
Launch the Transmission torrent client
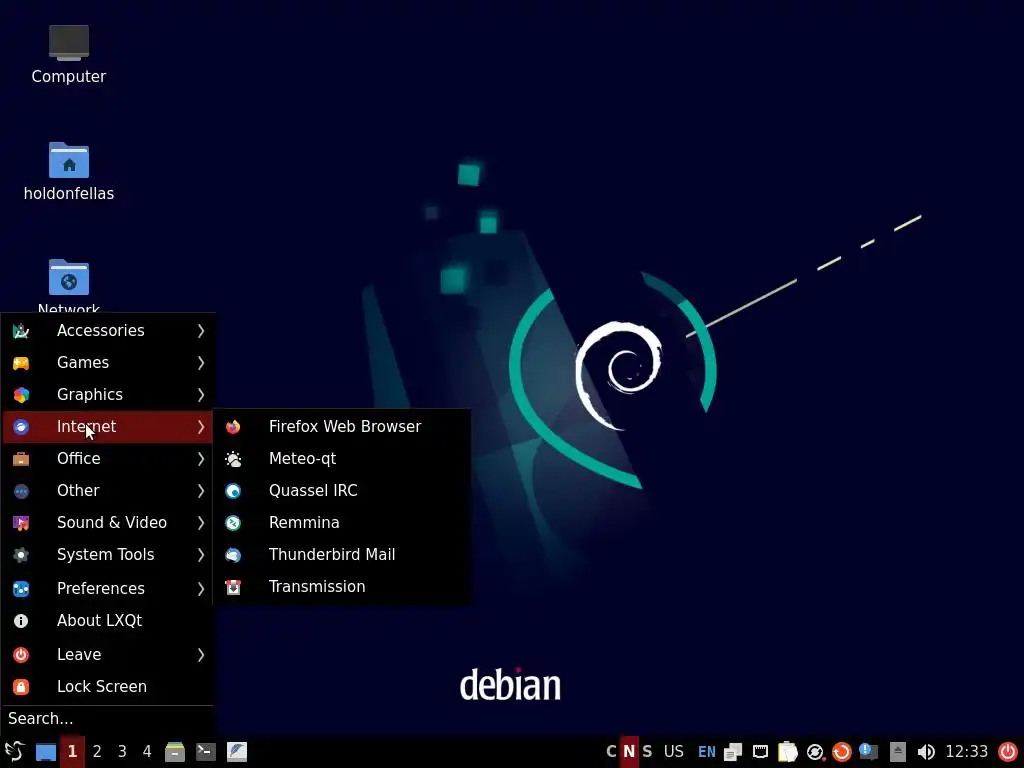(x=342, y=586)
